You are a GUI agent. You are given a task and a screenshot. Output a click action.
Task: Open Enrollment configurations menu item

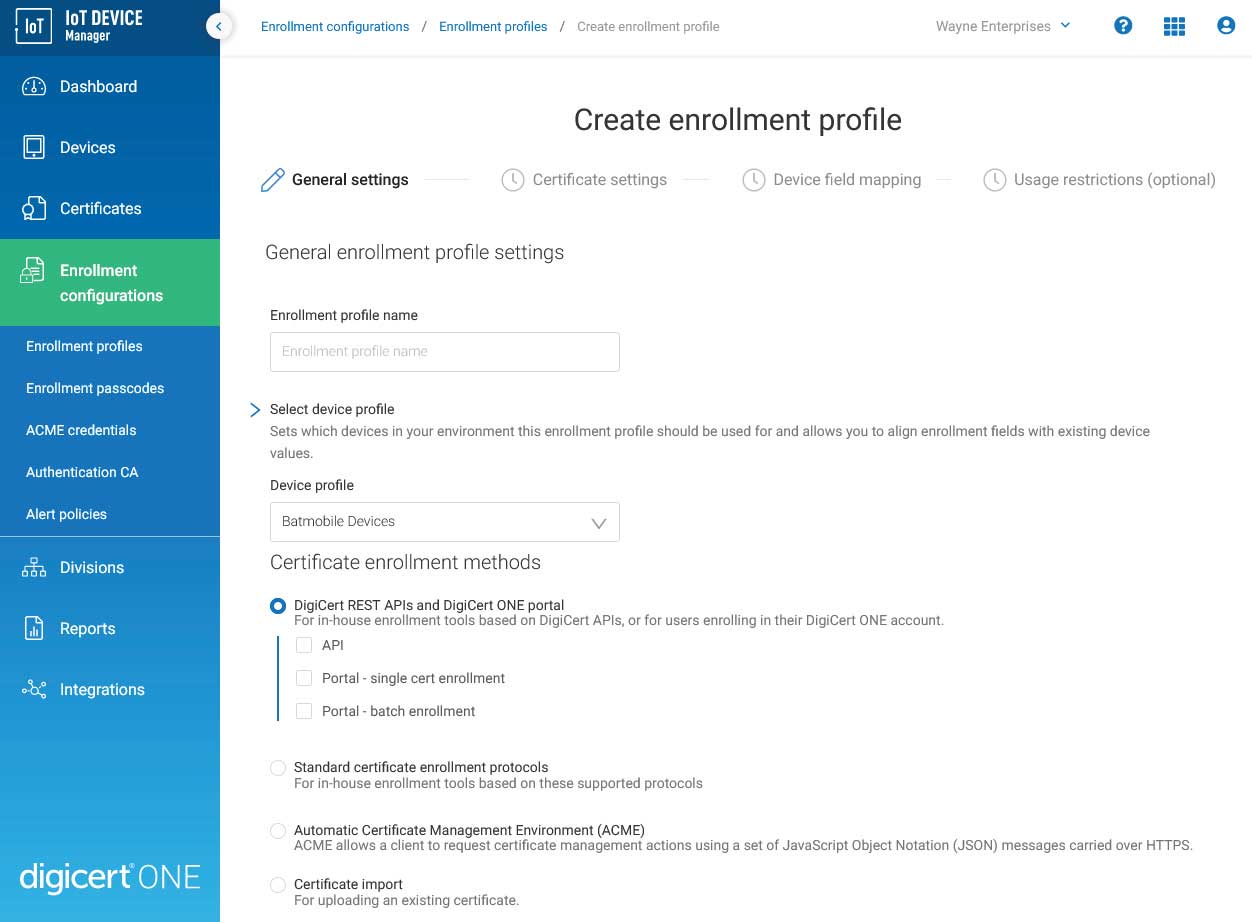[110, 283]
